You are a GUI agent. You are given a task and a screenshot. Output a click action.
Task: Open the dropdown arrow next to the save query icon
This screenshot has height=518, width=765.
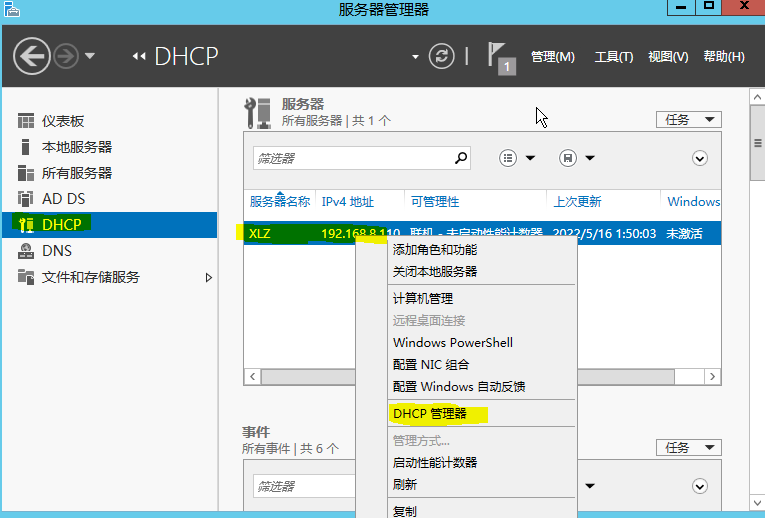pyautogui.click(x=590, y=158)
